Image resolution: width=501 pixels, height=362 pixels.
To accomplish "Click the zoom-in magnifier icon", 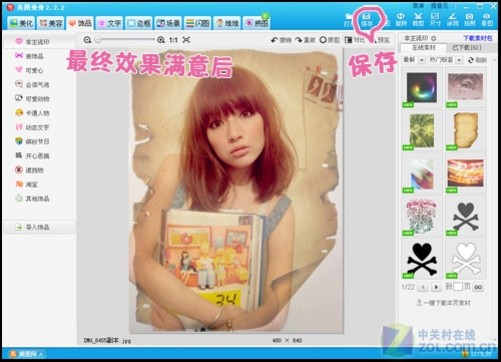I will (x=161, y=40).
